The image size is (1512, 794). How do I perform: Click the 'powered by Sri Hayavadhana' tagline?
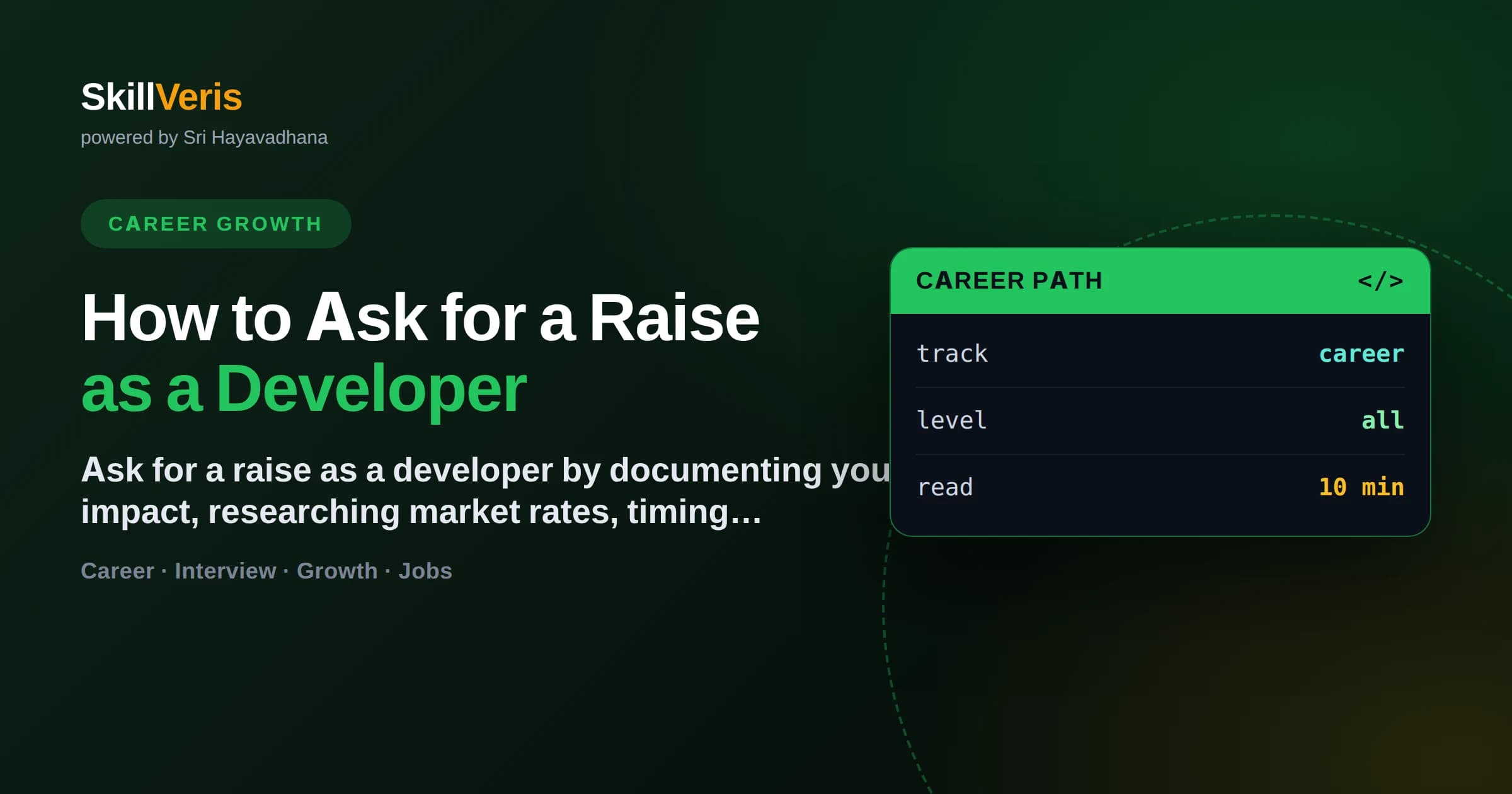click(204, 137)
